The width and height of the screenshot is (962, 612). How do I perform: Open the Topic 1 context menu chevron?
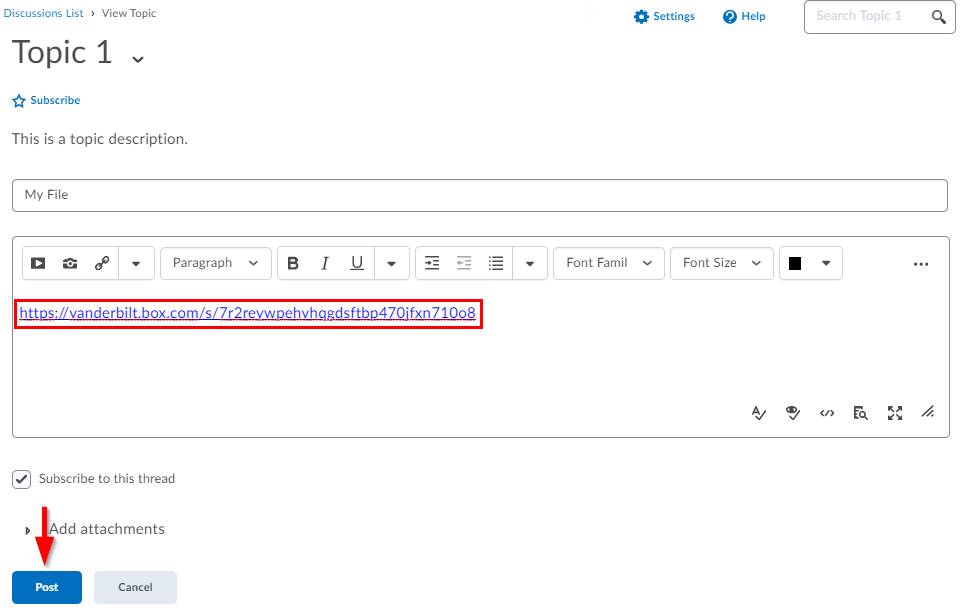pyautogui.click(x=138, y=58)
